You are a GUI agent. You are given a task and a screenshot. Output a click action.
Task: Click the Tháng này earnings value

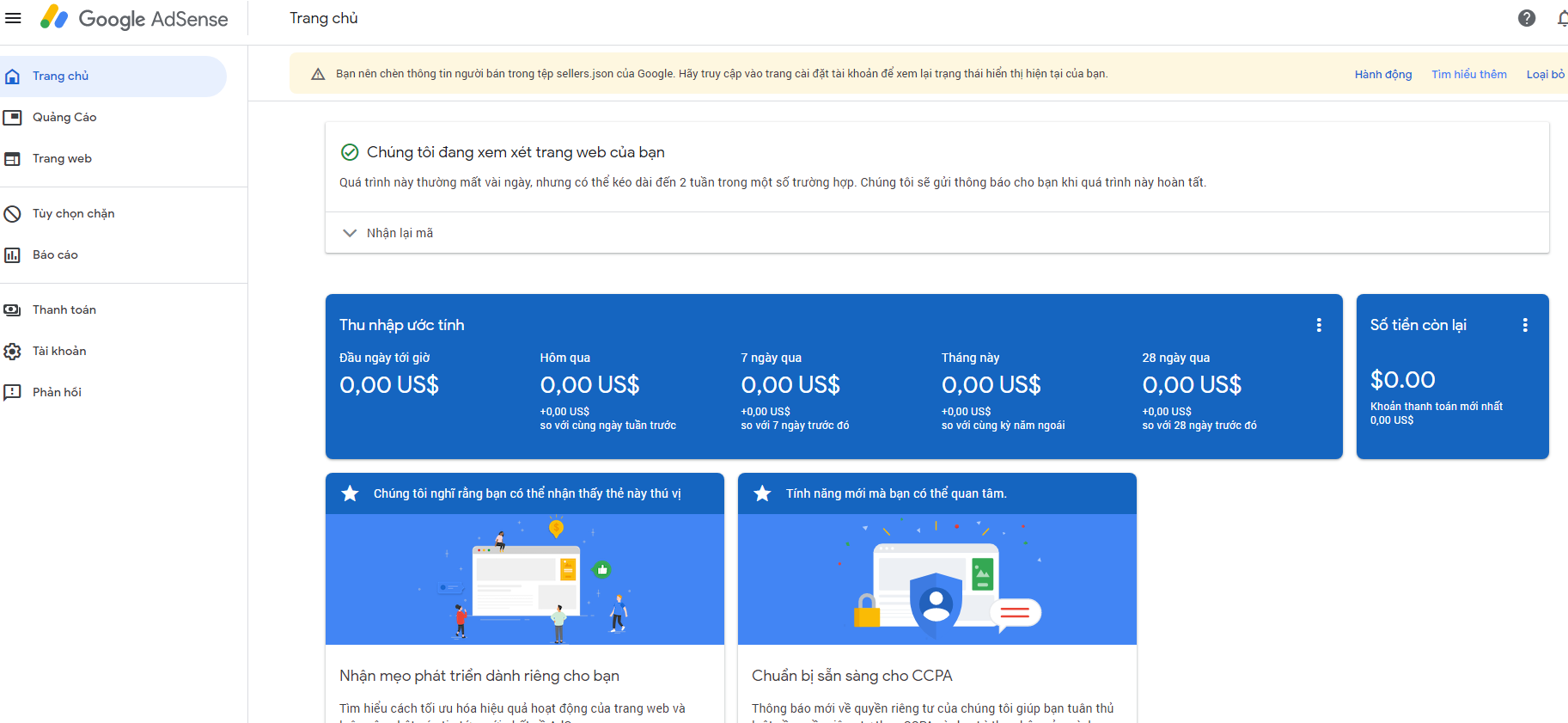991,385
